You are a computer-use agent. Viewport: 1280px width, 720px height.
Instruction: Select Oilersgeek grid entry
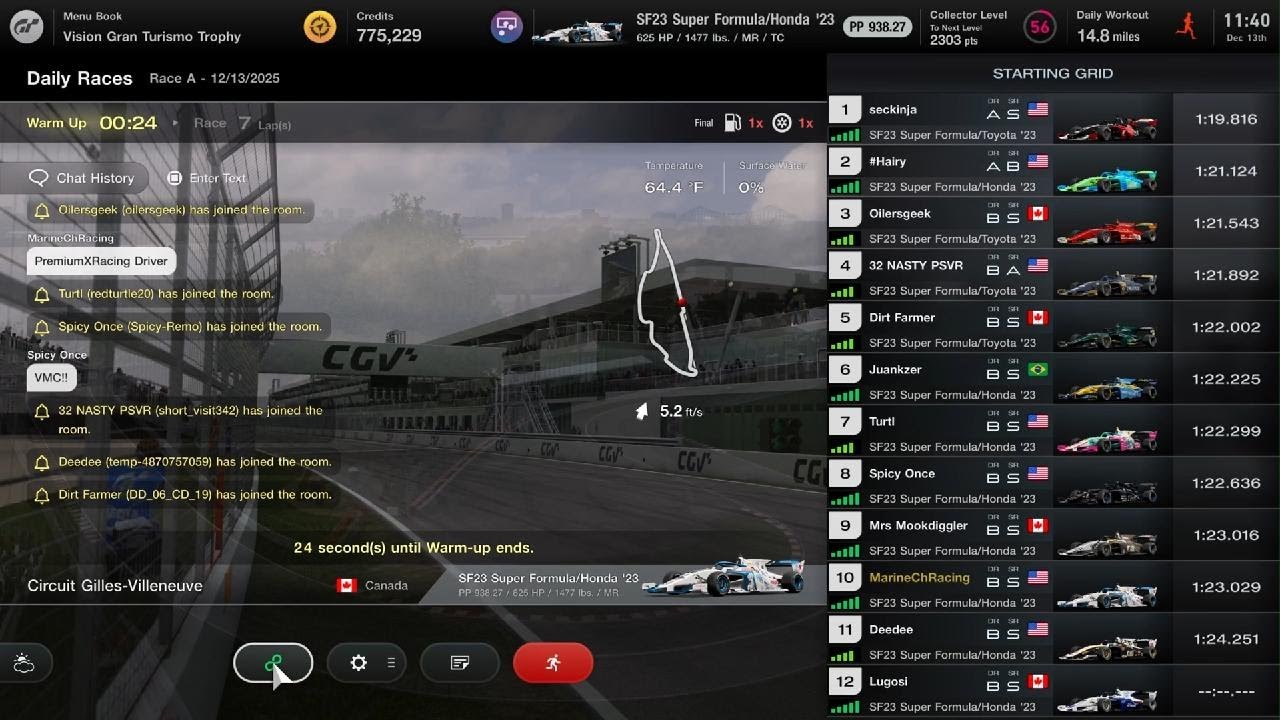coord(1053,224)
